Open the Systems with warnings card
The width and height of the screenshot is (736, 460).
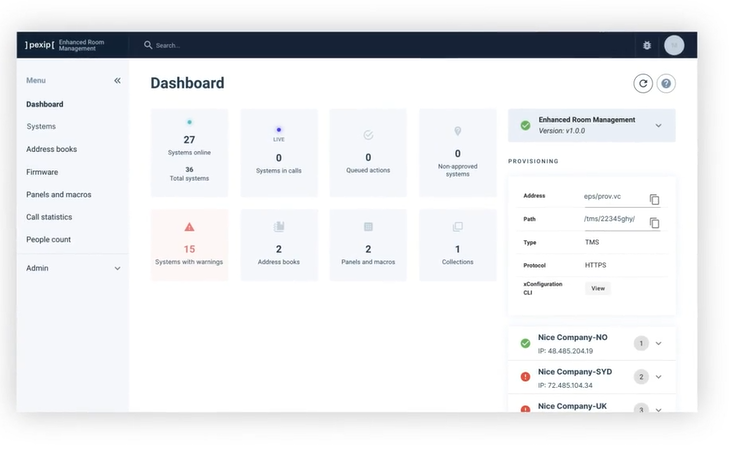click(x=189, y=245)
